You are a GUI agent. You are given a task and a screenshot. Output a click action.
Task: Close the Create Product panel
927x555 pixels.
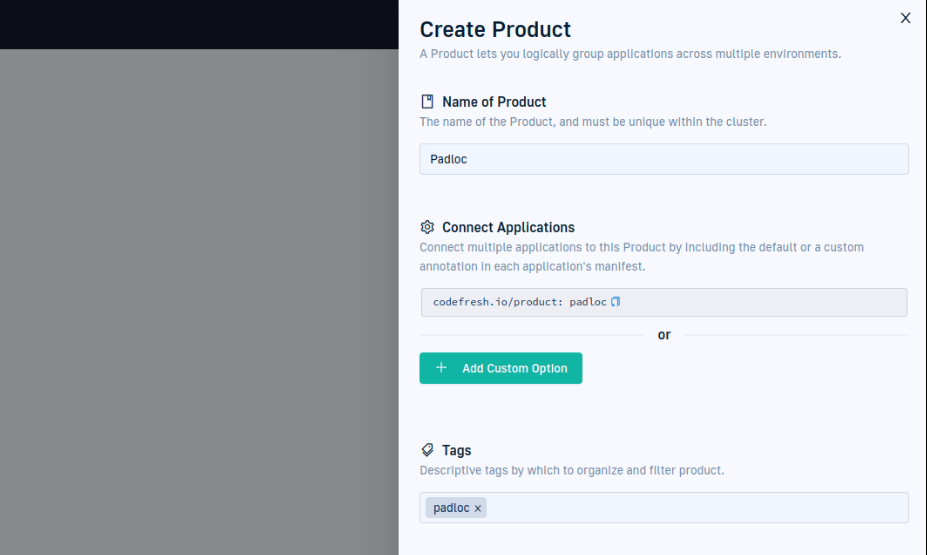click(905, 18)
